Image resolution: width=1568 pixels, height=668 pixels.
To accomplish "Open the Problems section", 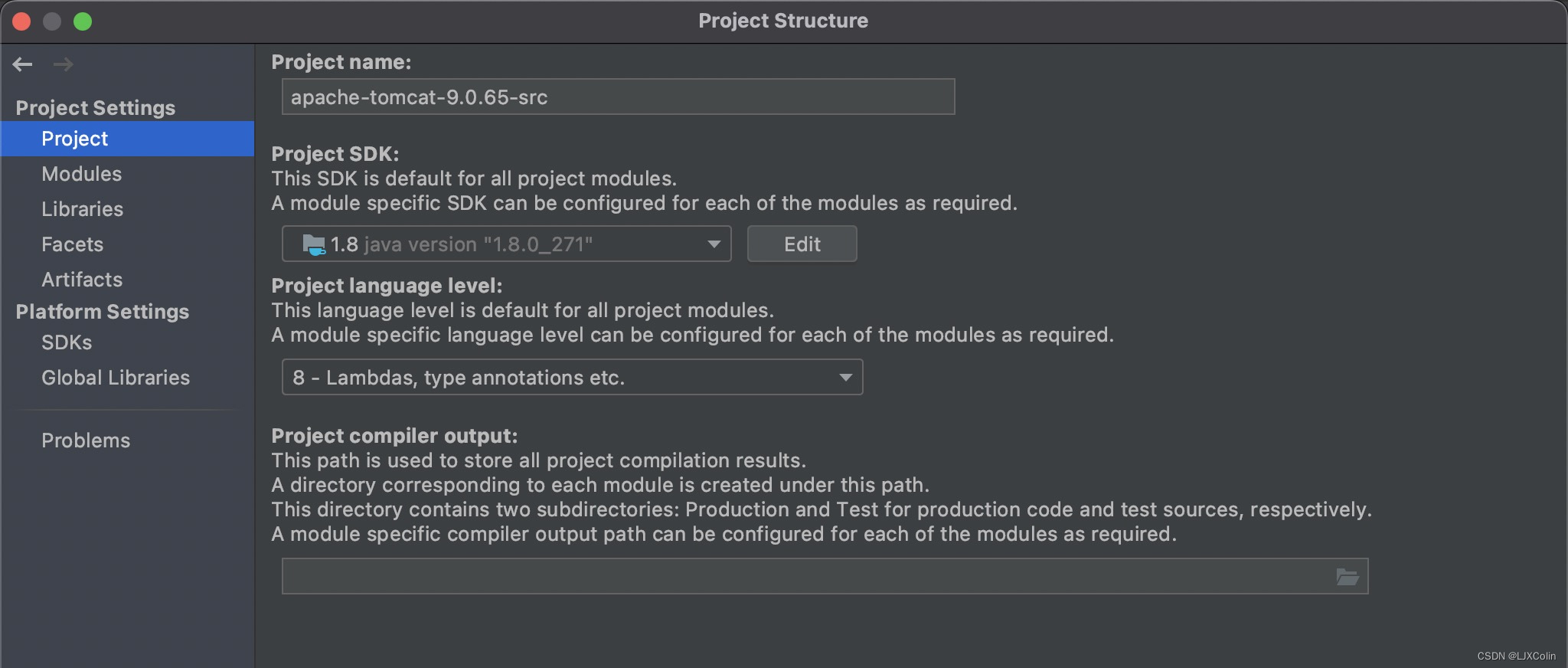I will [x=86, y=440].
